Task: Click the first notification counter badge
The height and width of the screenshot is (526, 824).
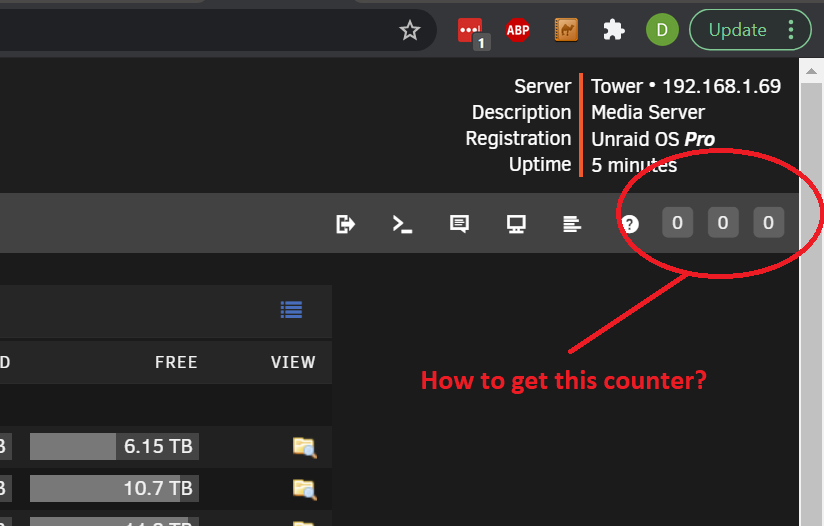Action: tap(677, 223)
